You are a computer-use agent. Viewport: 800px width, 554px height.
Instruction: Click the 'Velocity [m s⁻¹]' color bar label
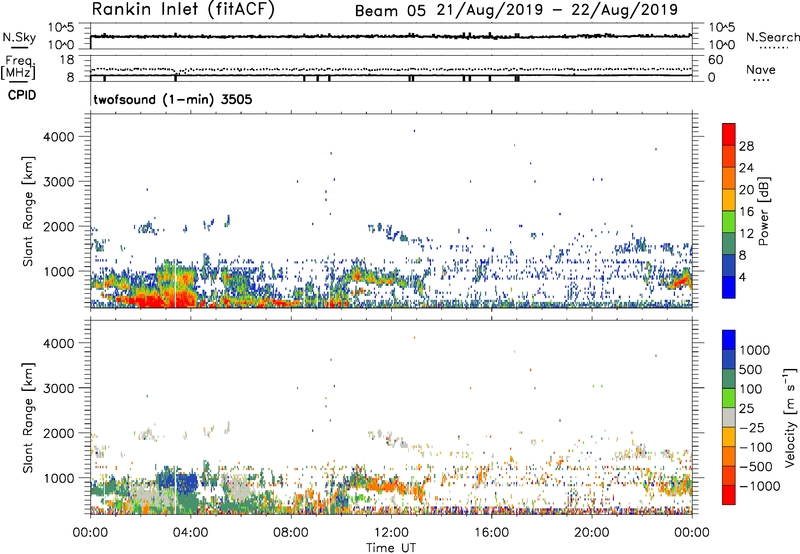(790, 417)
